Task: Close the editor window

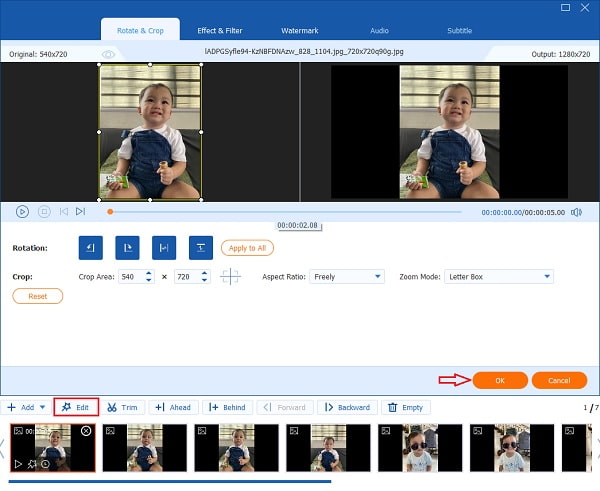Action: point(585,8)
